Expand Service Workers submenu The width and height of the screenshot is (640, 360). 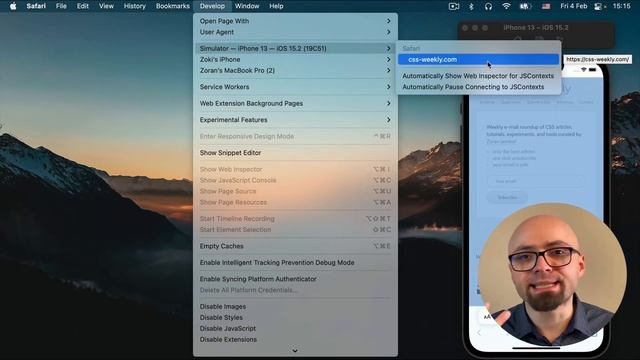coord(295,87)
